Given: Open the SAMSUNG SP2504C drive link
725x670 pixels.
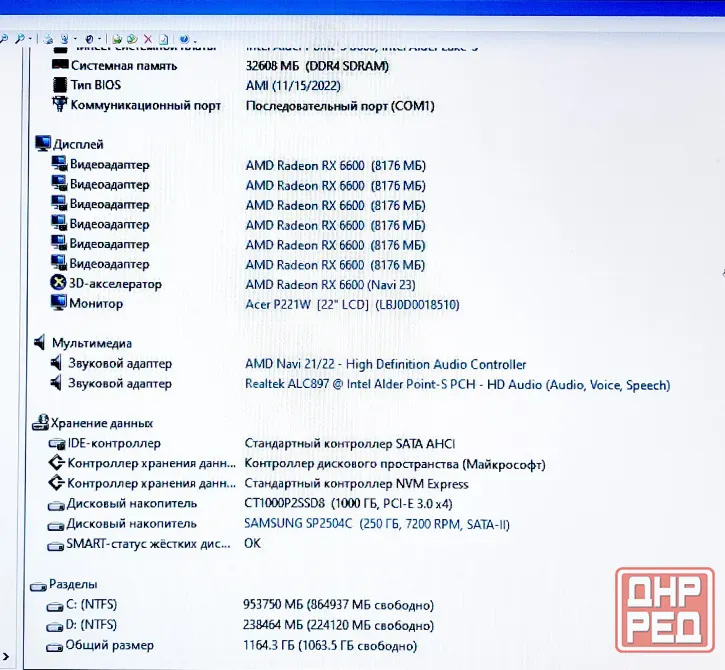Looking at the screenshot, I should [377, 524].
